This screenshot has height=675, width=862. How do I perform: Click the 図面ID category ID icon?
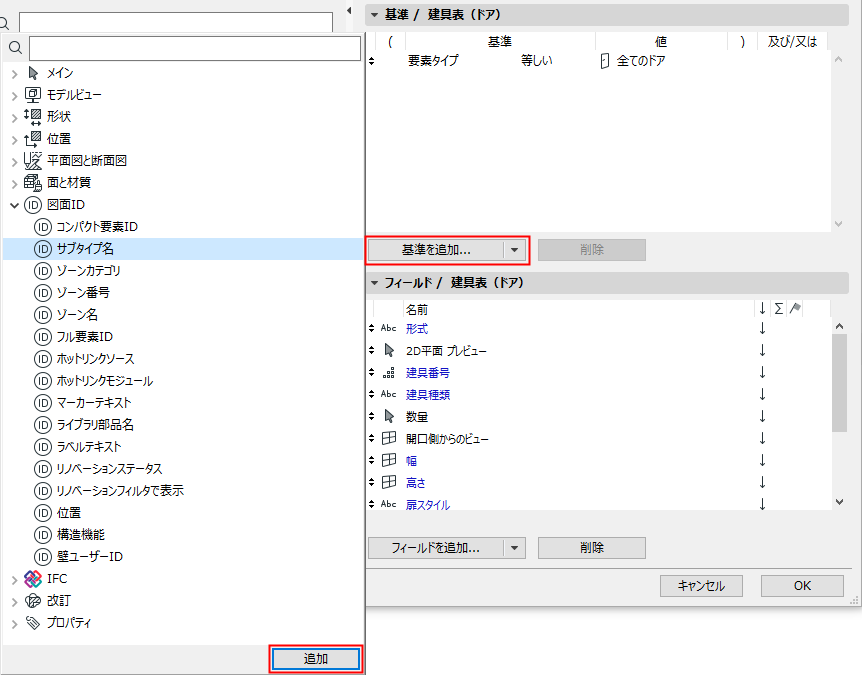[x=33, y=204]
